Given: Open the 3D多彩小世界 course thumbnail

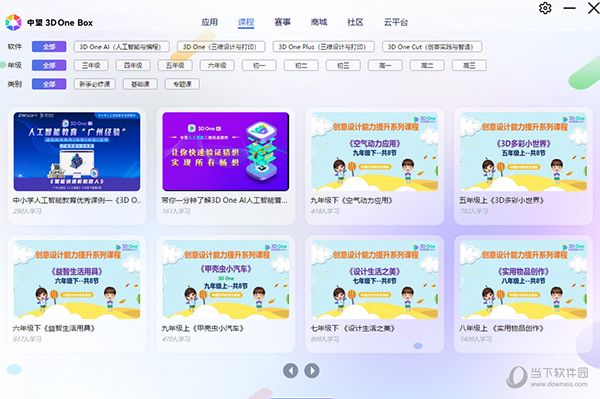Looking at the screenshot, I should (523, 151).
